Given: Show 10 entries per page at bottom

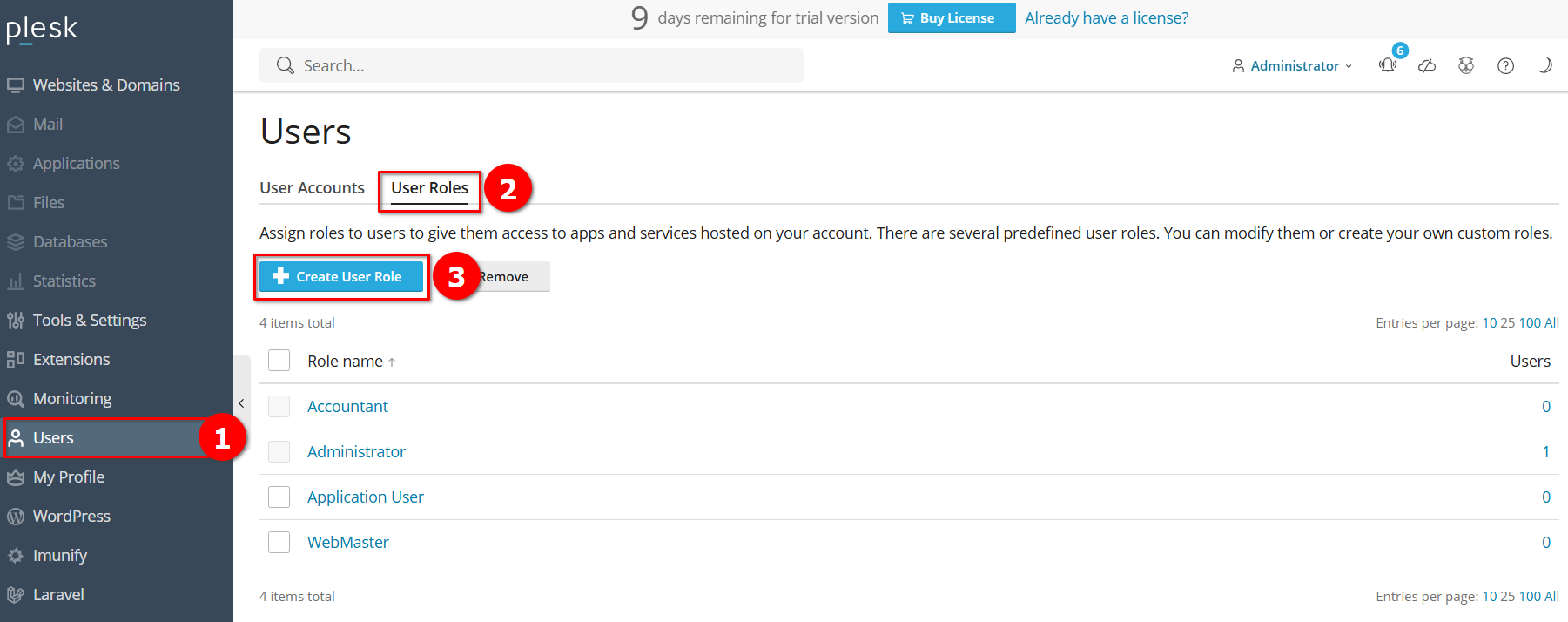Looking at the screenshot, I should tap(1490, 597).
